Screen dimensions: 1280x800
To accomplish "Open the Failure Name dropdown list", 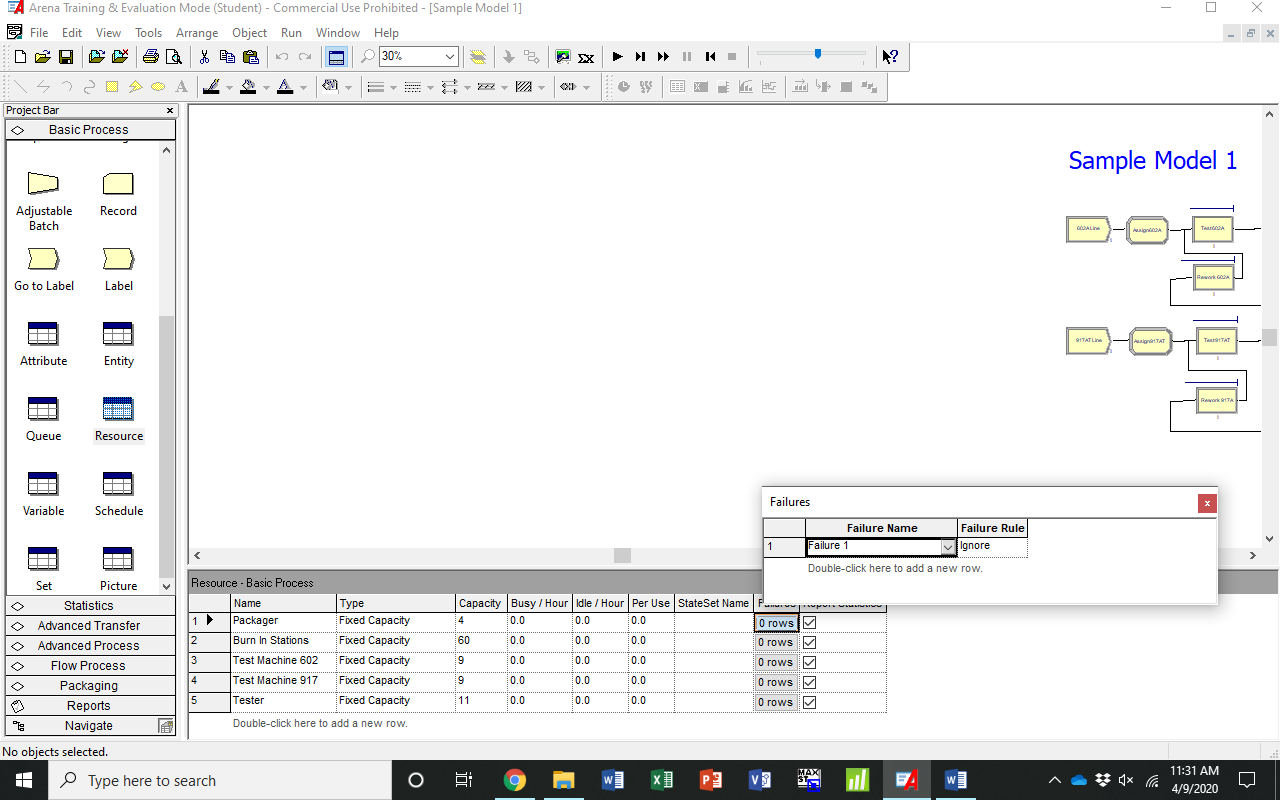I will (x=948, y=547).
